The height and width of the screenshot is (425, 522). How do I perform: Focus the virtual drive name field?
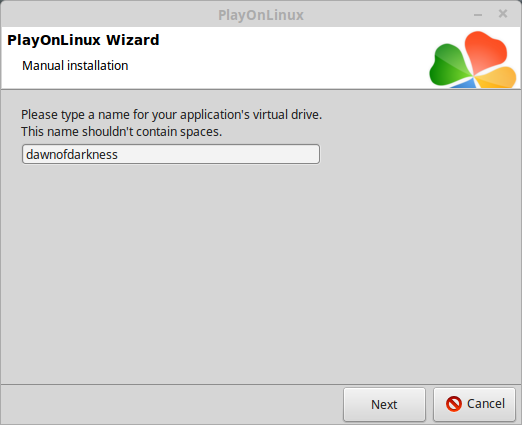171,154
